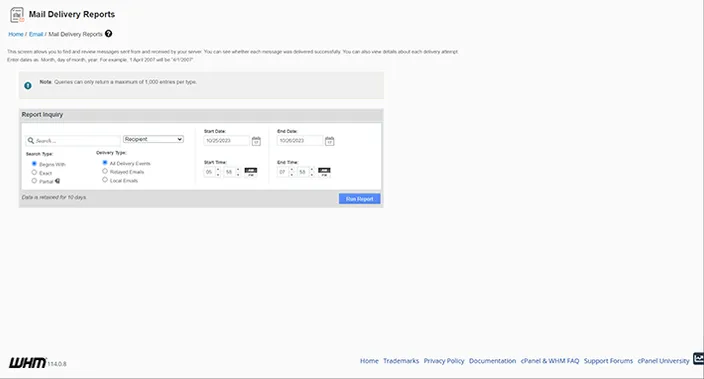
Task: Open the help question-mark icon beside breadcrumb
Action: pos(108,34)
